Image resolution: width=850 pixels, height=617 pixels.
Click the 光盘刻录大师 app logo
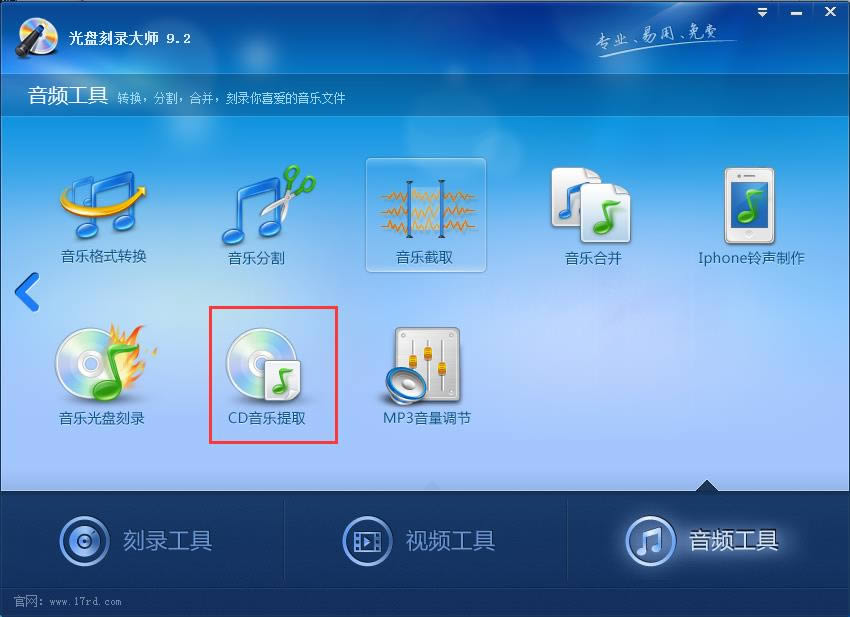coord(36,37)
